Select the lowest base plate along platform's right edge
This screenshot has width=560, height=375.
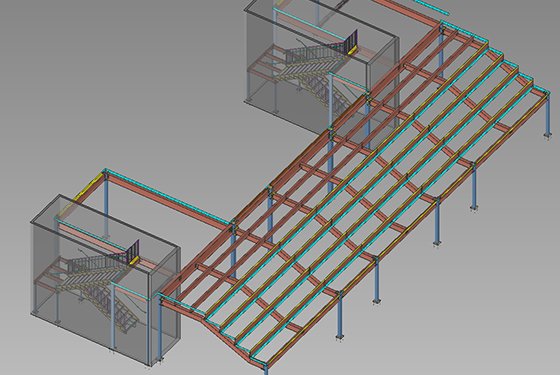pyautogui.click(x=340, y=336)
